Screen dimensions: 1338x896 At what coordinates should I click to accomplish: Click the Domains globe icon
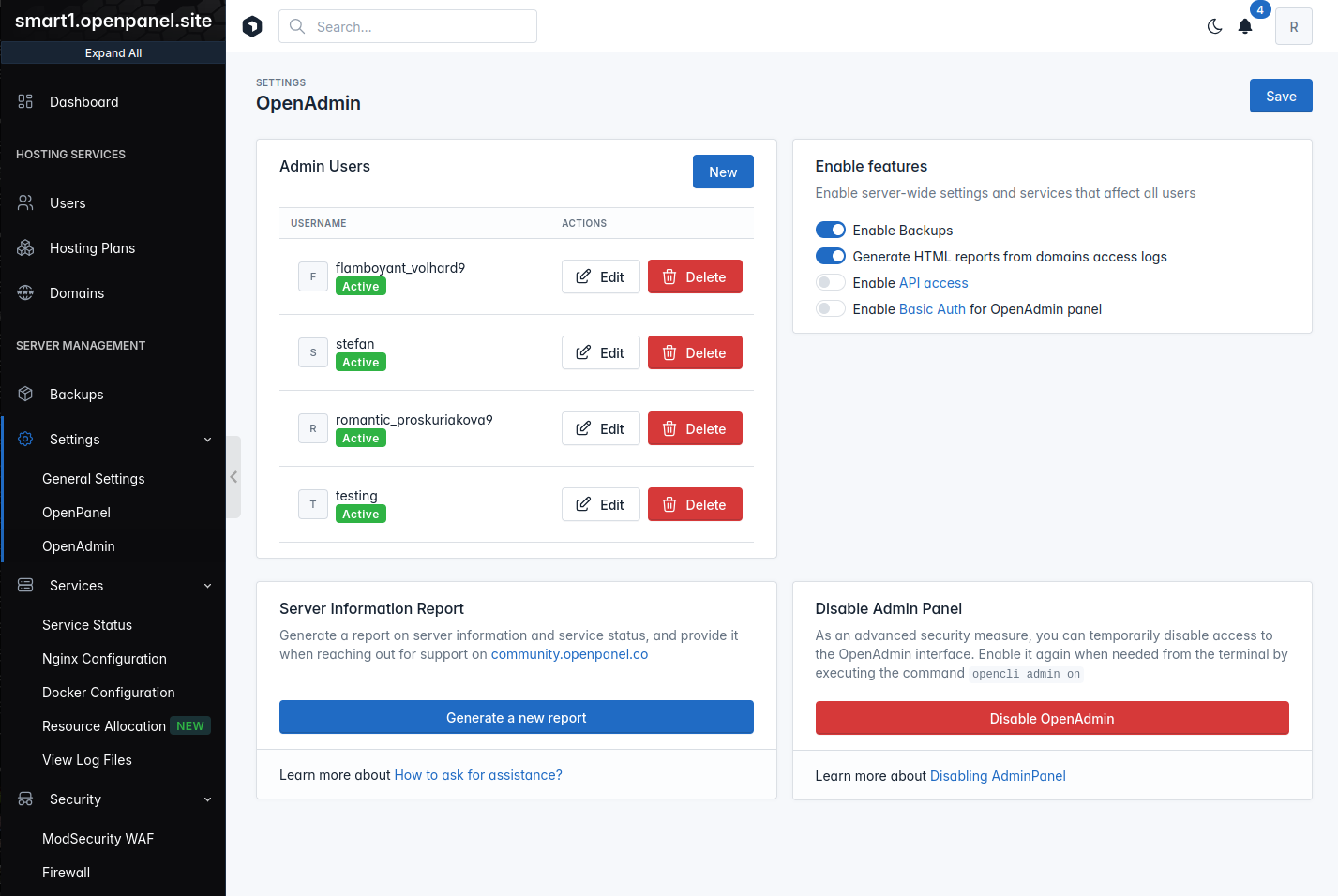25,292
